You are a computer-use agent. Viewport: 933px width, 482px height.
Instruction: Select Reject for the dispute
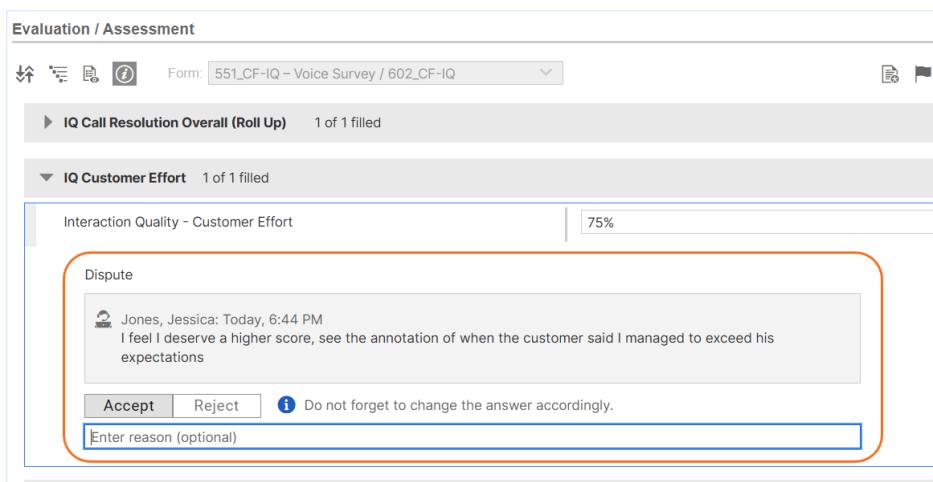tap(217, 405)
